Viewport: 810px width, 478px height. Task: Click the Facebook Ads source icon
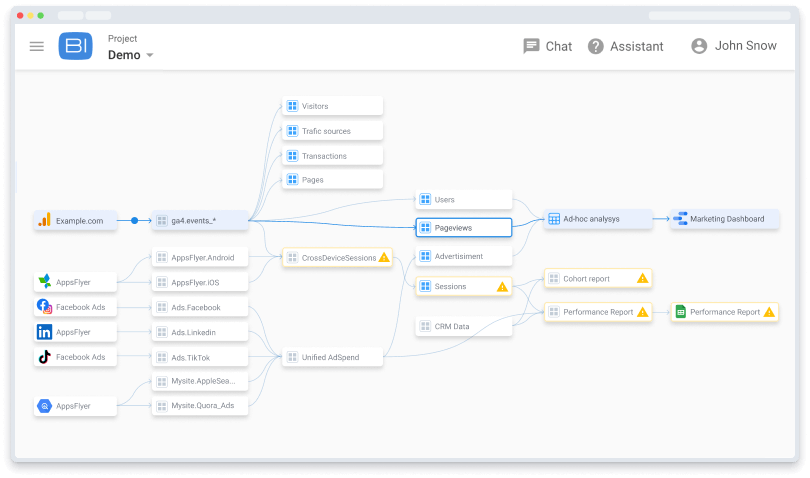click(x=44, y=306)
